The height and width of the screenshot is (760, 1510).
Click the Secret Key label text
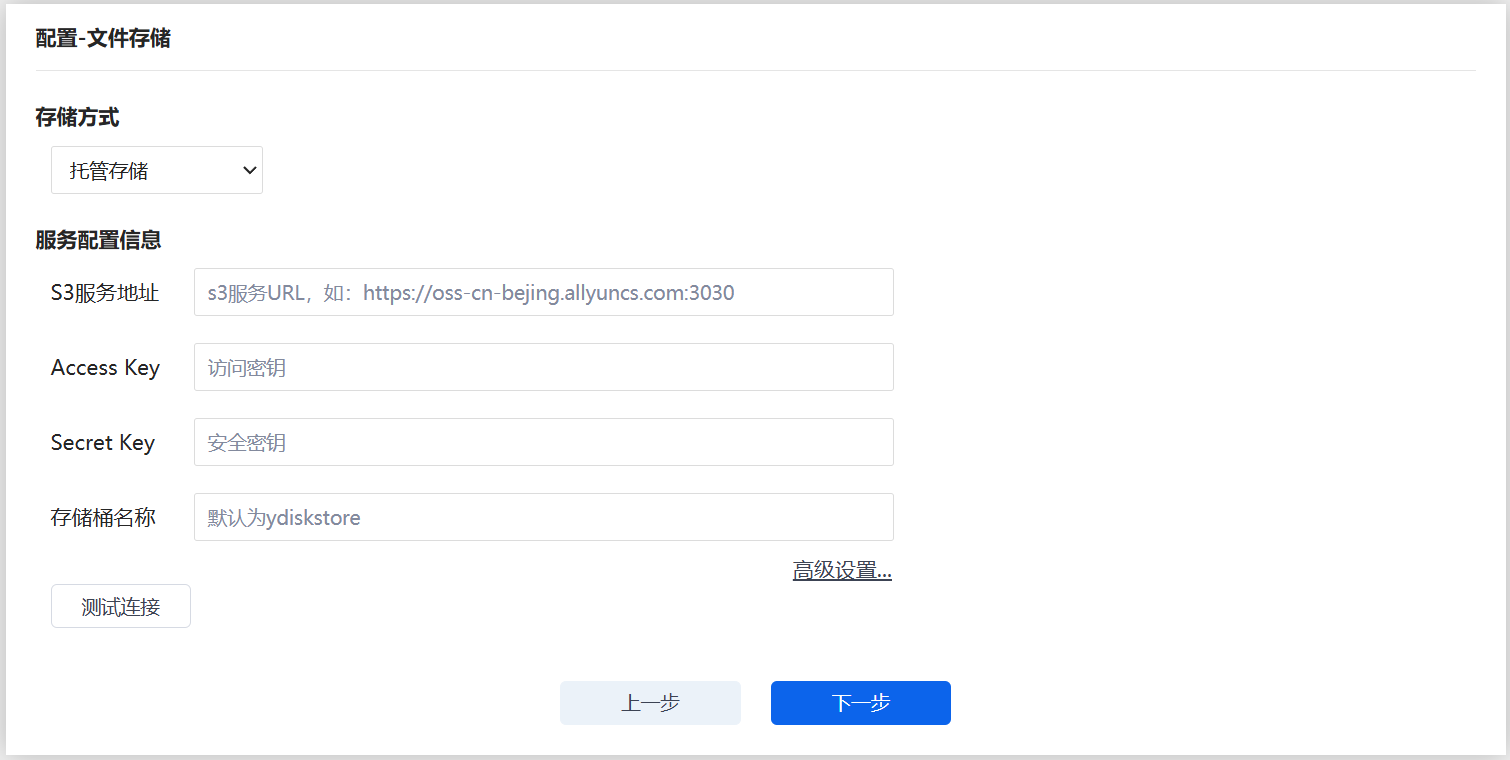coord(103,442)
